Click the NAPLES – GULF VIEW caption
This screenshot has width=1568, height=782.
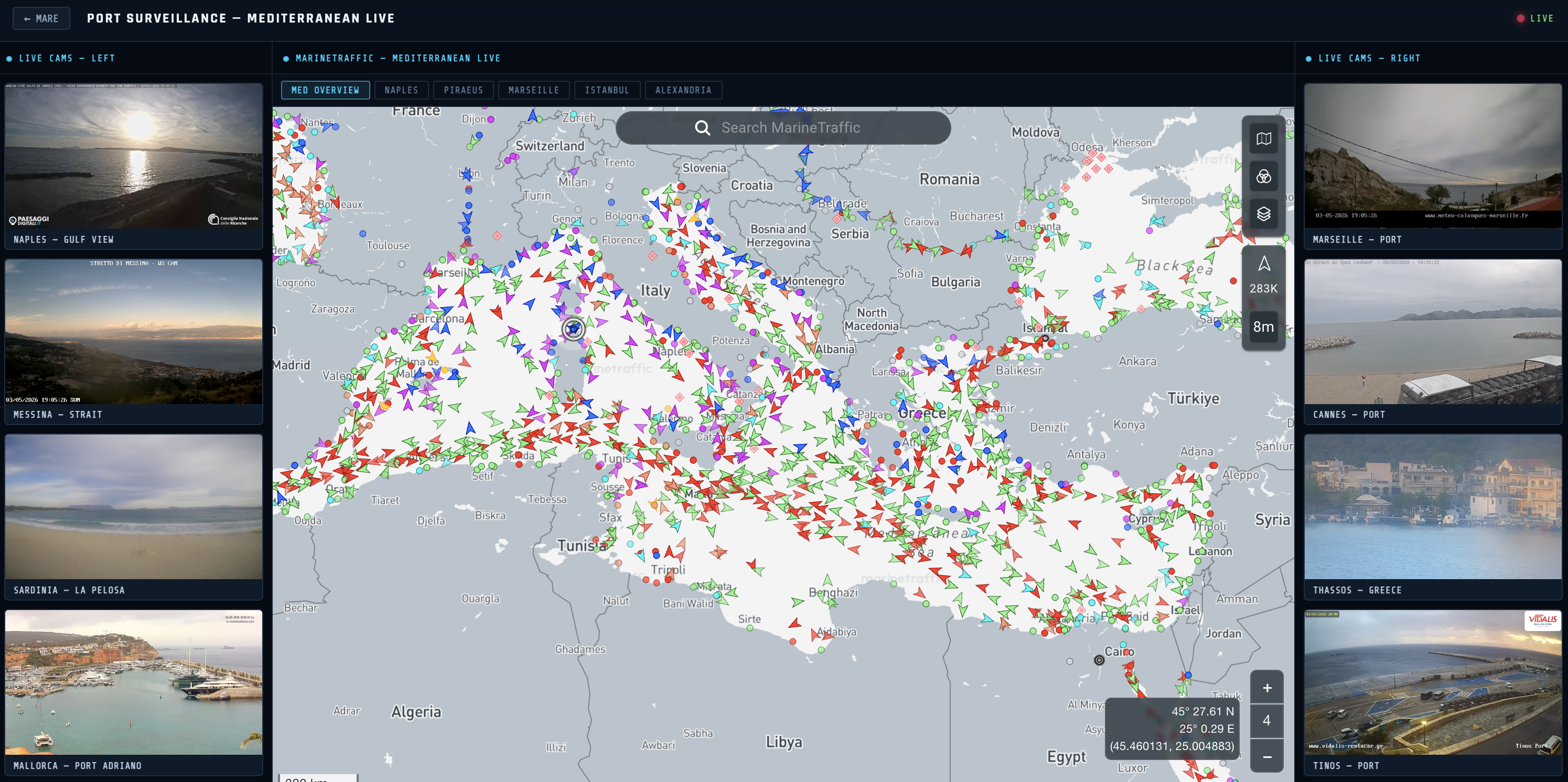pyautogui.click(x=64, y=240)
